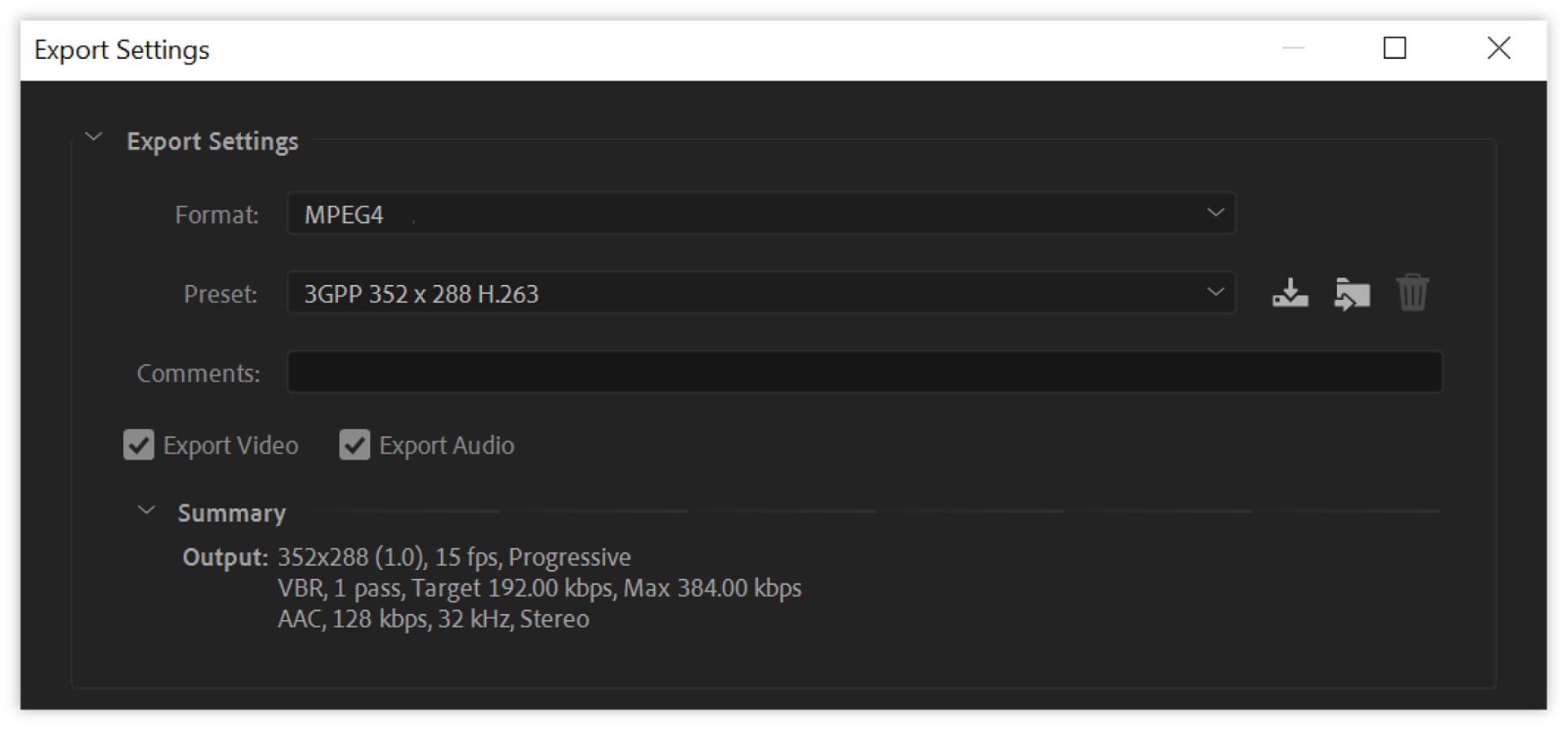Click the Export Video label text
The width and height of the screenshot is (1568, 731).
pos(230,446)
